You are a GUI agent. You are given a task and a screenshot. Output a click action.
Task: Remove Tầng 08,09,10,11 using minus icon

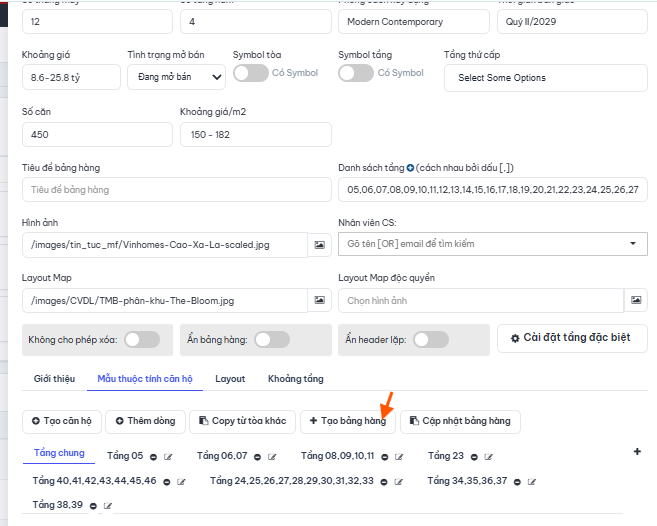(x=385, y=457)
